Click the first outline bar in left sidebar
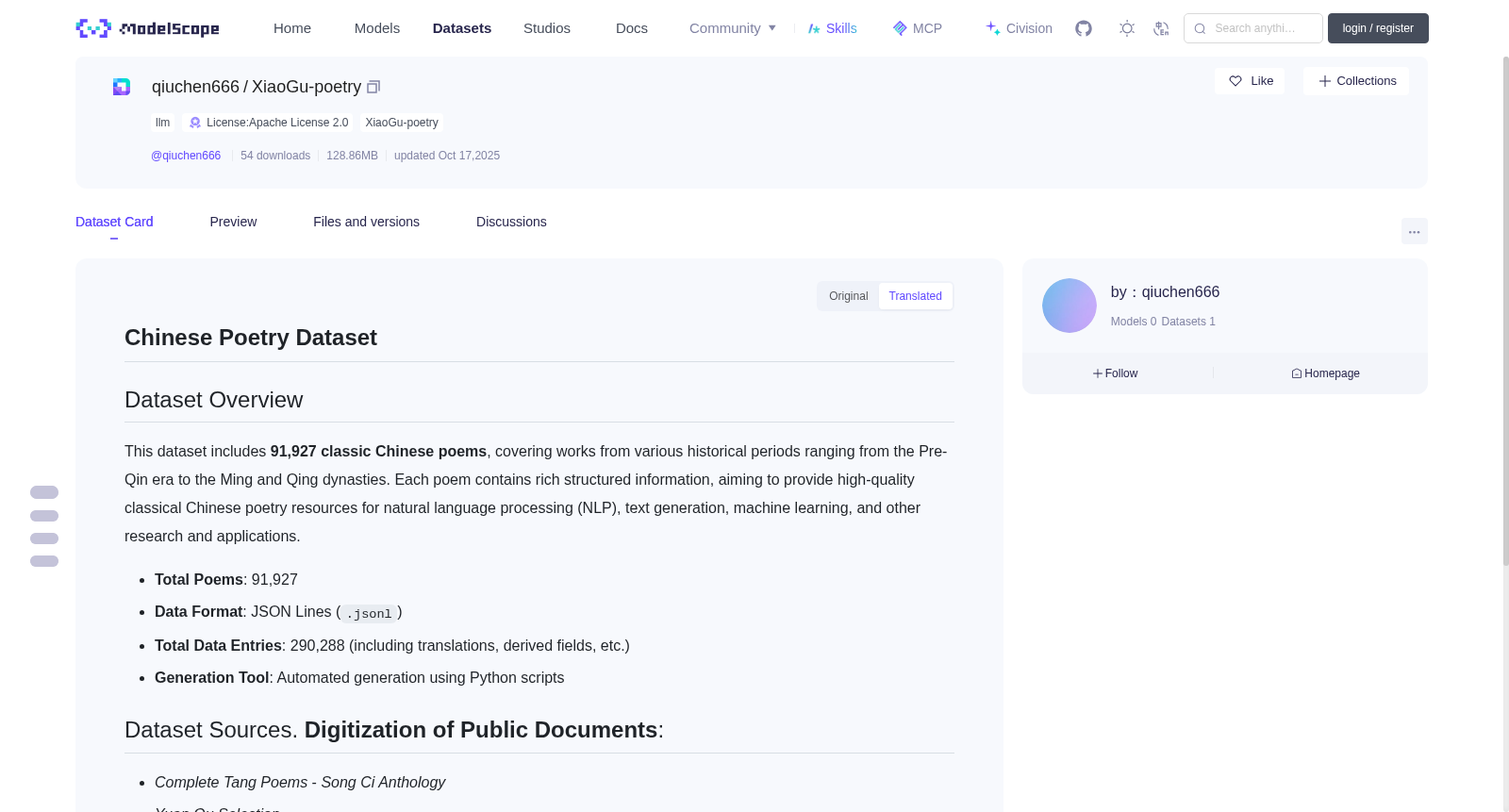1509x812 pixels. (x=44, y=492)
